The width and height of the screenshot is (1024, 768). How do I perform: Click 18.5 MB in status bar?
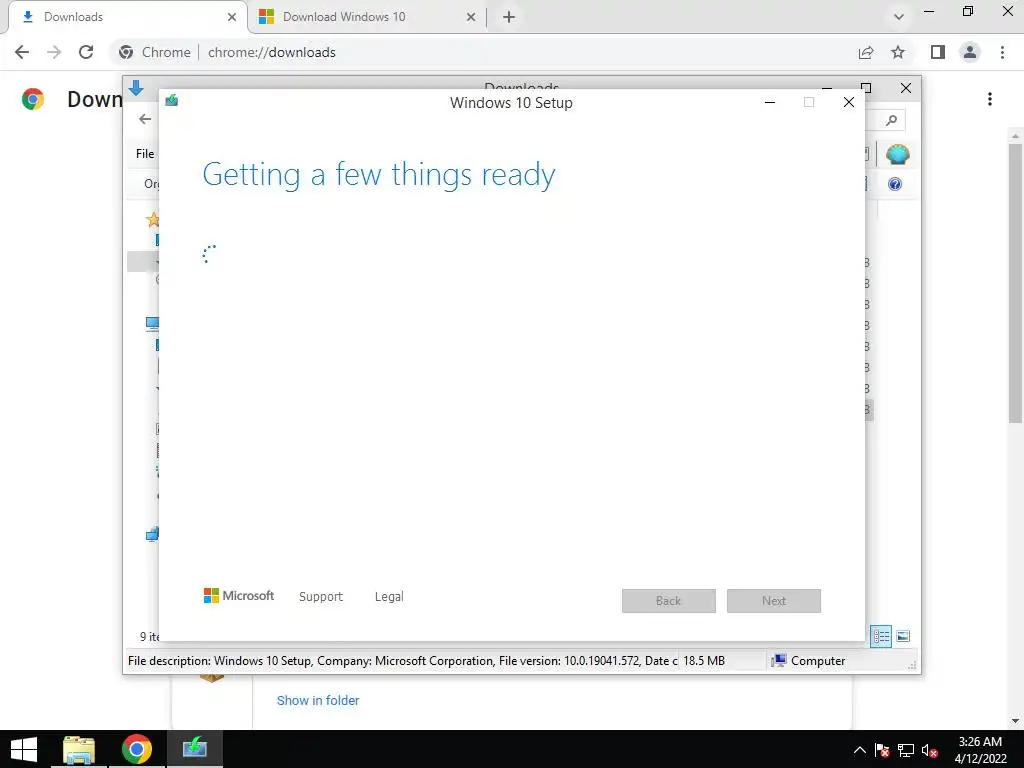click(x=704, y=661)
